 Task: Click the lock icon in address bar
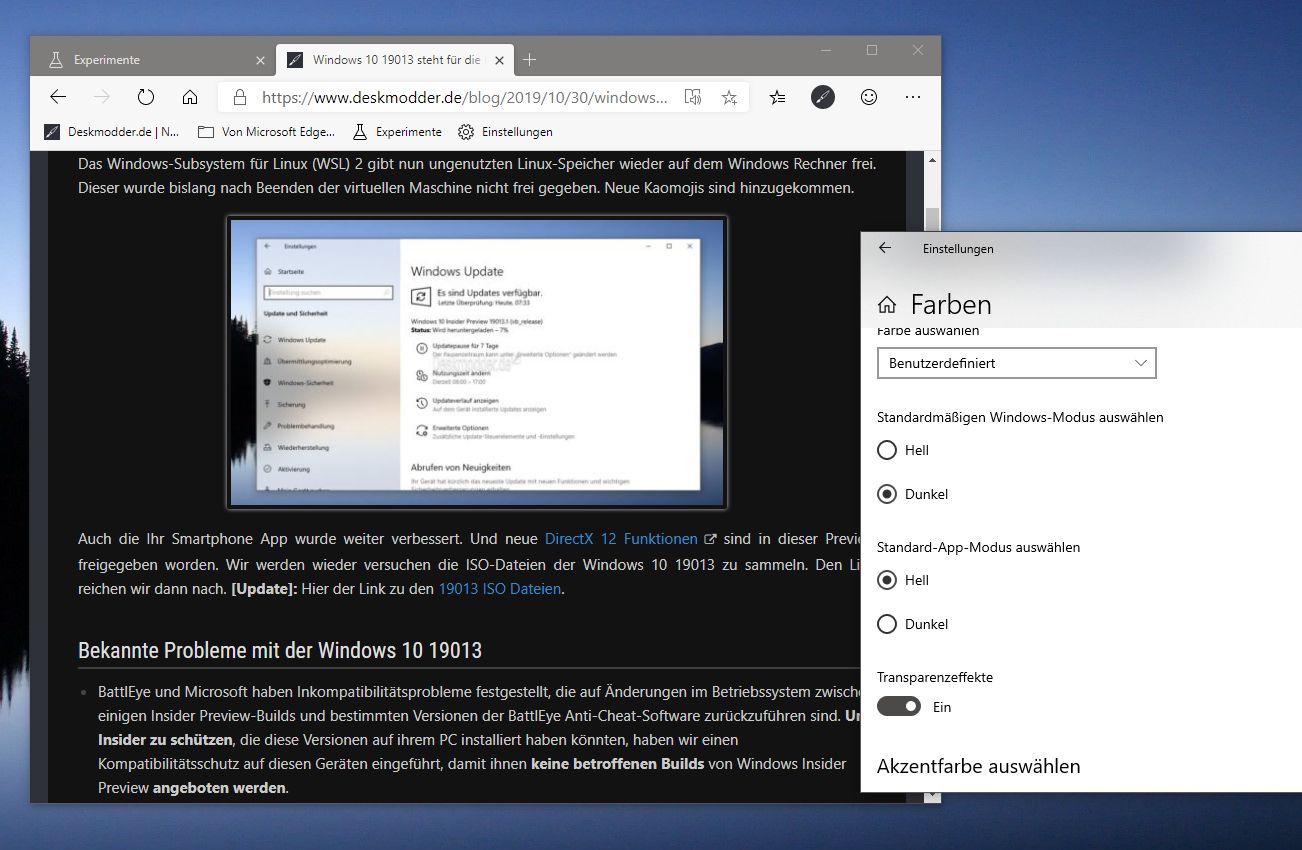click(239, 98)
